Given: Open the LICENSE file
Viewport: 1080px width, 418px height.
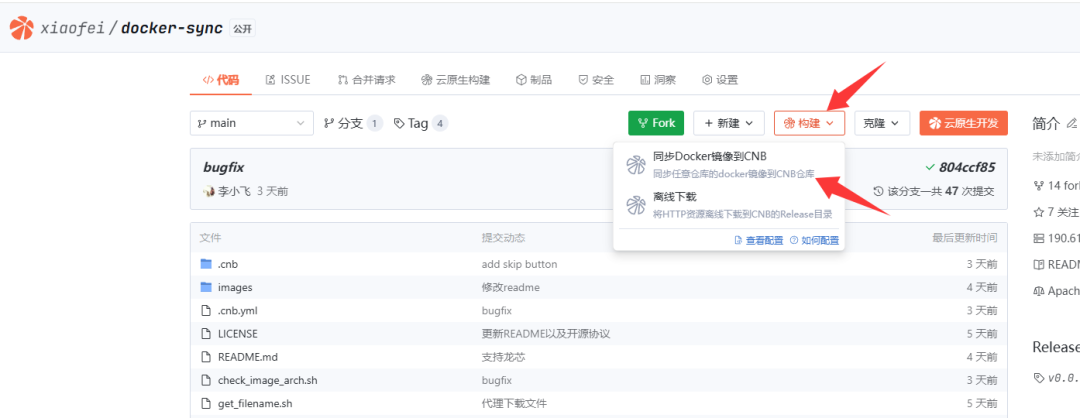Looking at the screenshot, I should coord(238,333).
